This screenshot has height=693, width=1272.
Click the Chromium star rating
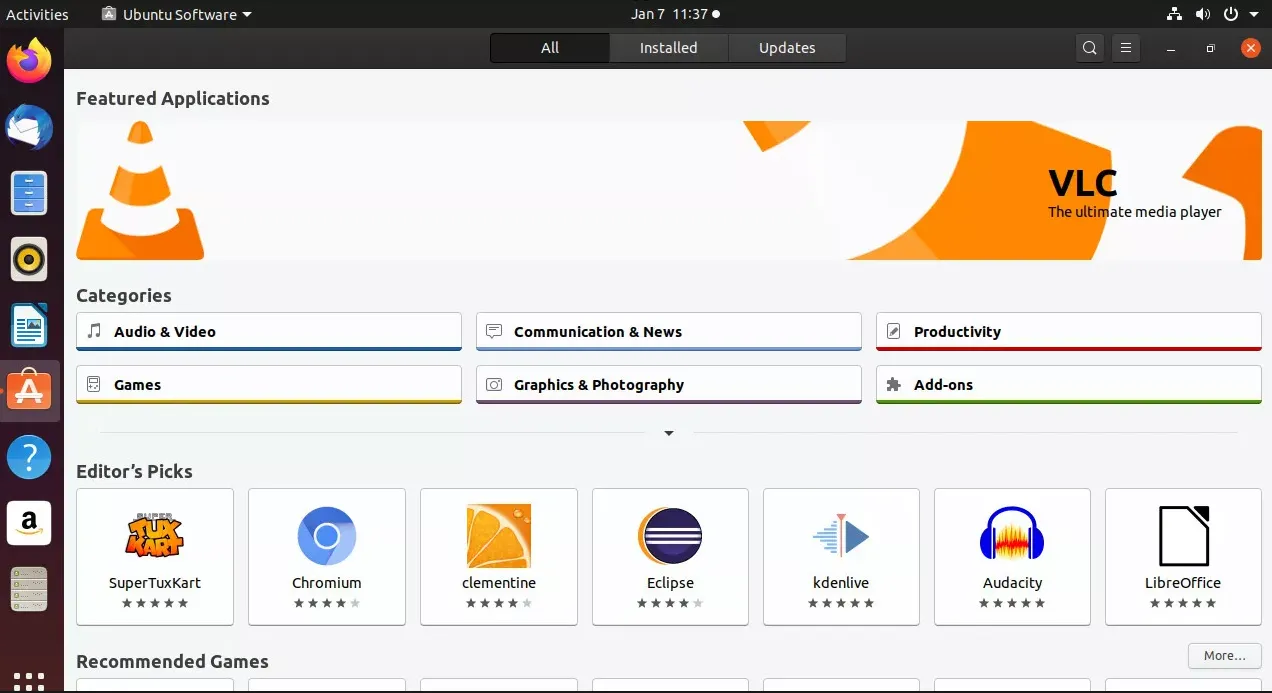click(x=327, y=603)
